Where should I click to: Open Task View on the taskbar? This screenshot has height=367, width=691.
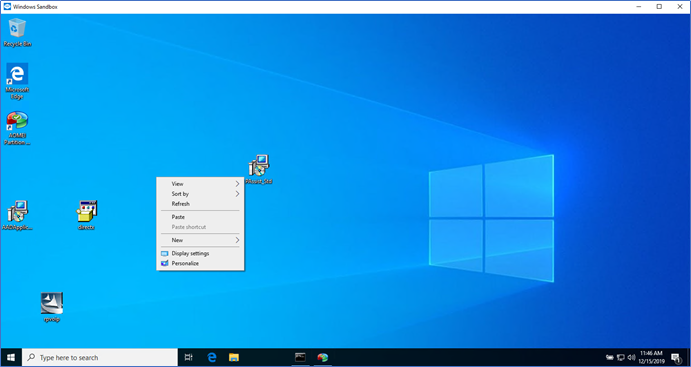point(189,357)
